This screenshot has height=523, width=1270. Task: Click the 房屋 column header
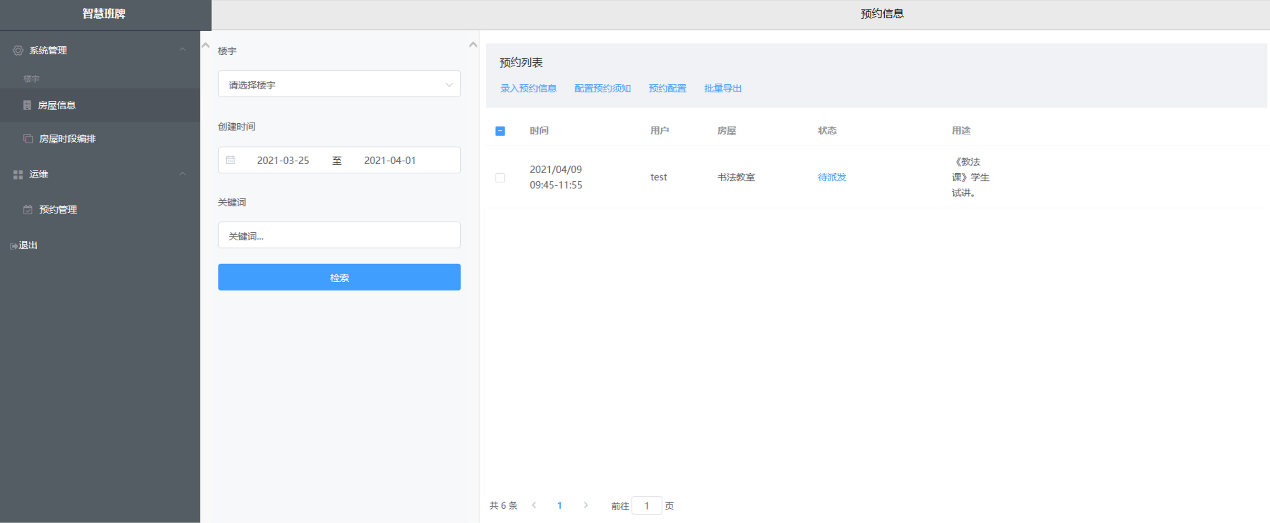pyautogui.click(x=726, y=131)
